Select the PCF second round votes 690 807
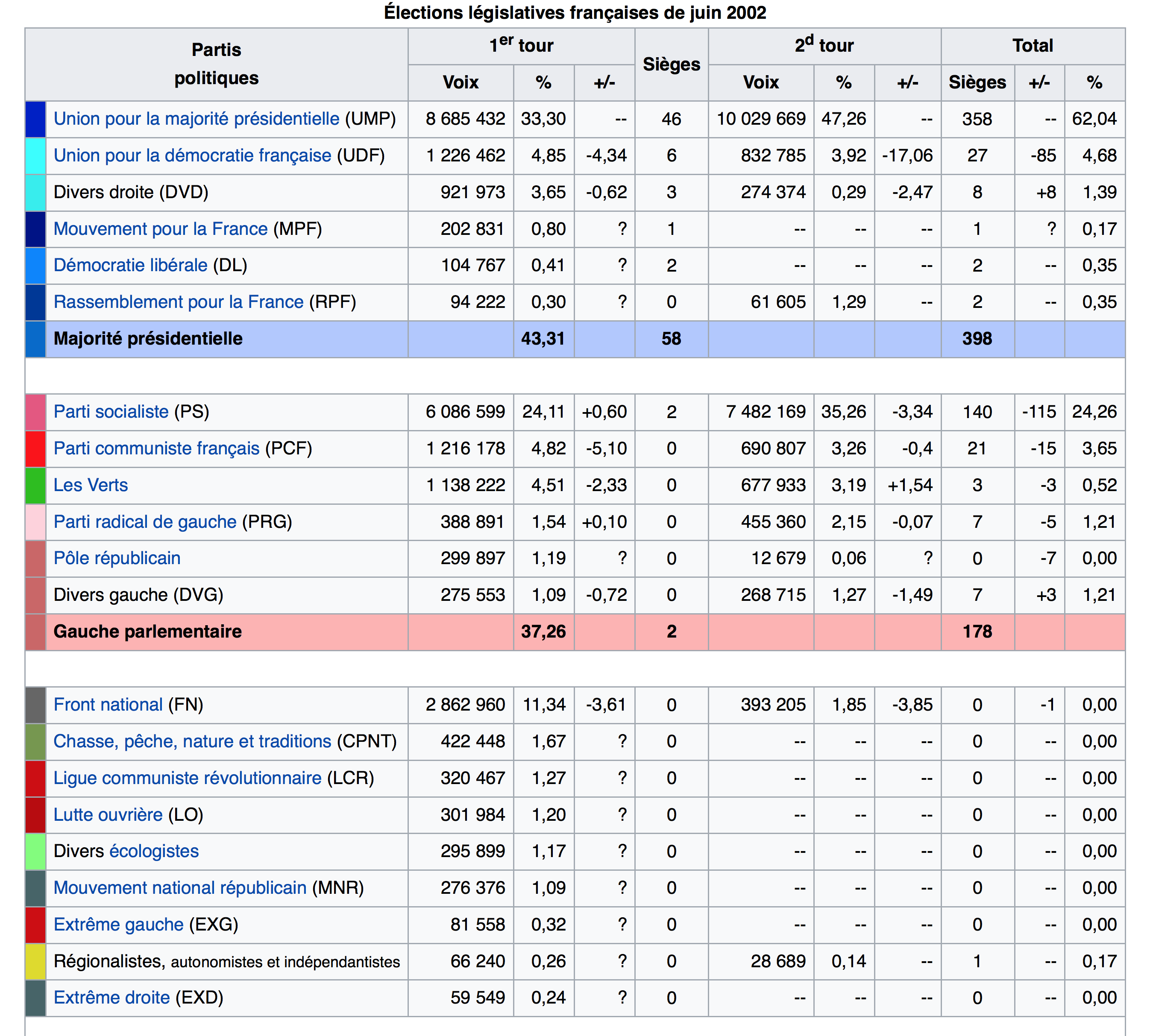The height and width of the screenshot is (1036, 1150). click(773, 448)
